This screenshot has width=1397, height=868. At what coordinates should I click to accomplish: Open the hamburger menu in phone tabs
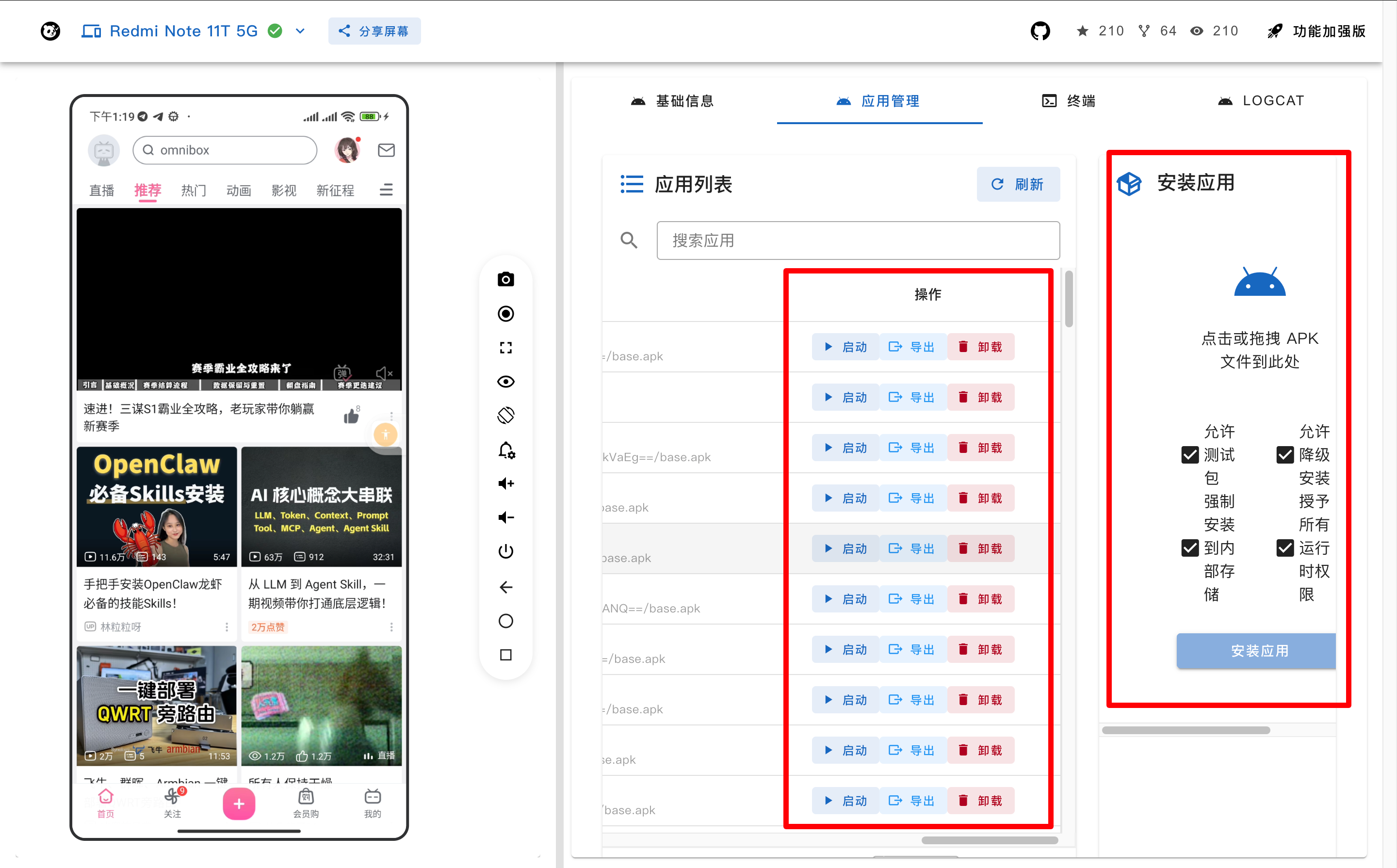click(386, 190)
